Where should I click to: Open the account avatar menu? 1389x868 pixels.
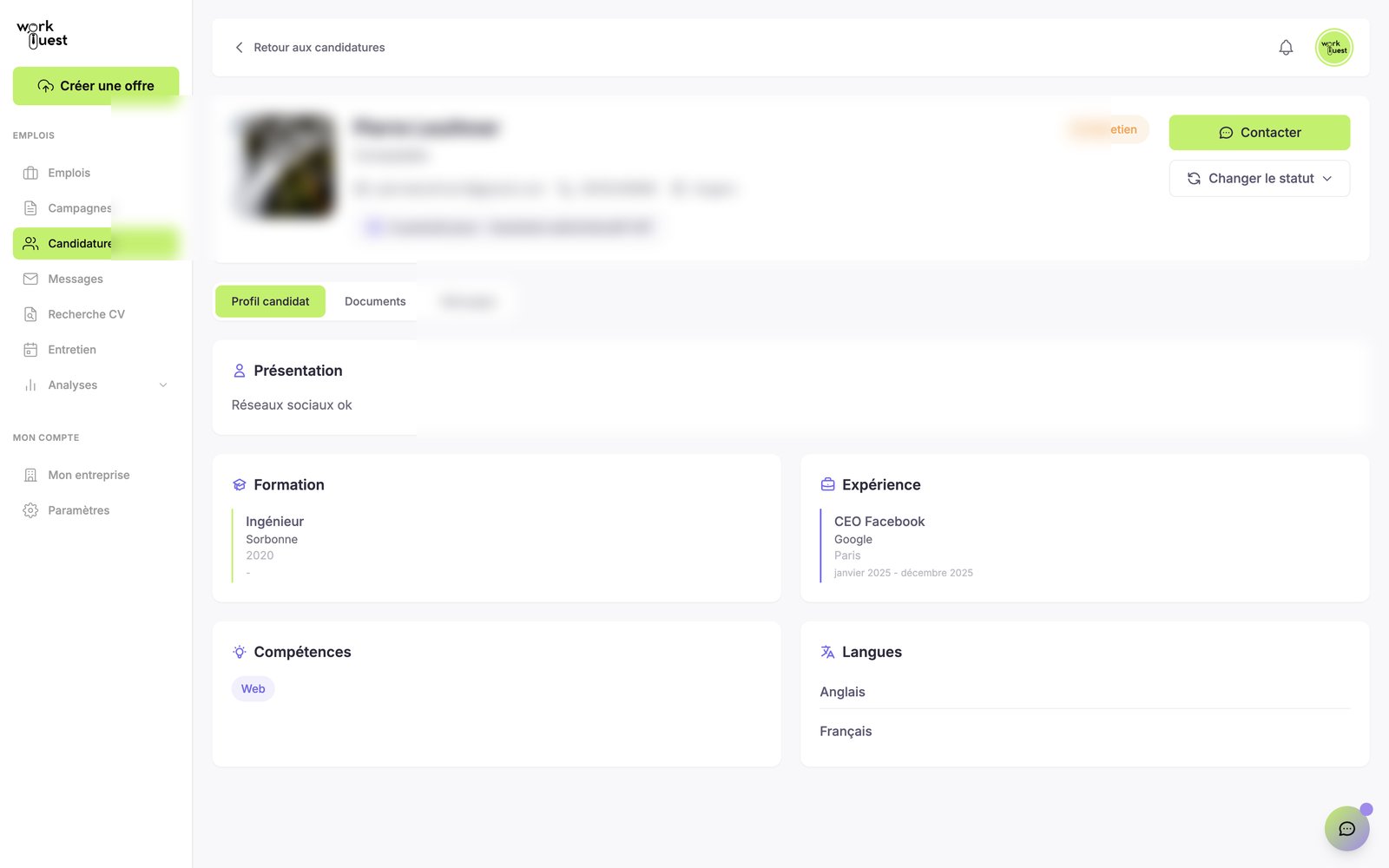tap(1334, 48)
